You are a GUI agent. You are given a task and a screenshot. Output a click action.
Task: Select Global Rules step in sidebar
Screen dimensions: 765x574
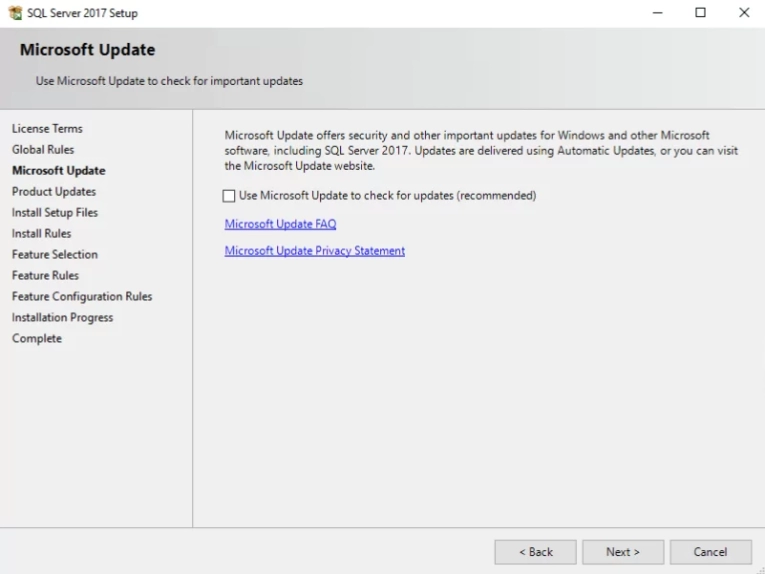point(43,150)
